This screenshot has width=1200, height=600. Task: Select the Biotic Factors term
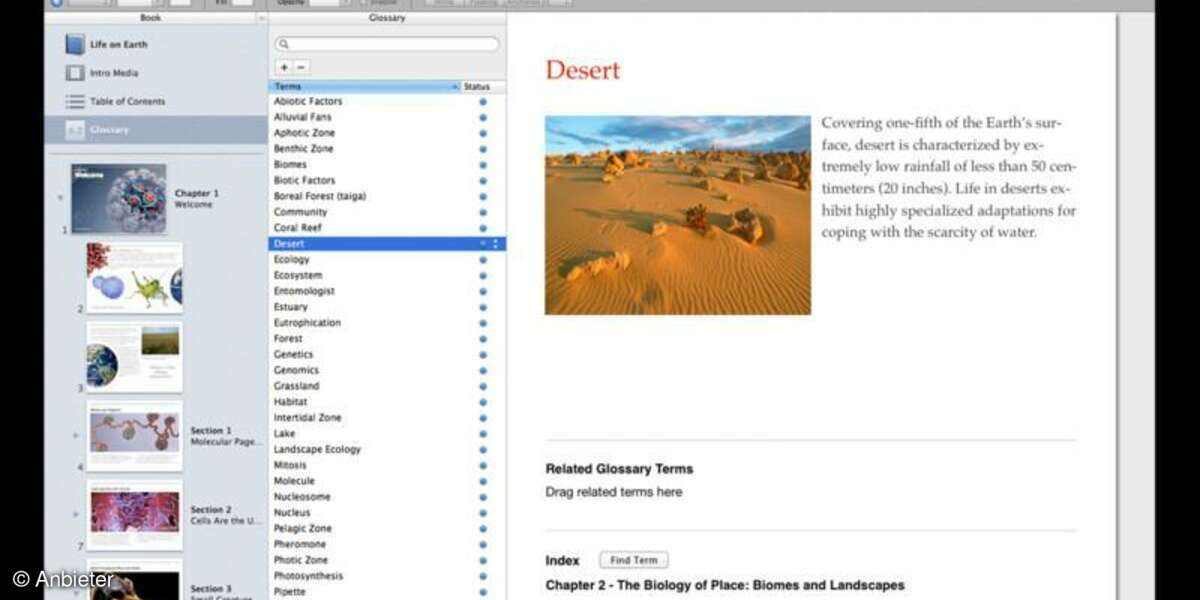(x=304, y=181)
